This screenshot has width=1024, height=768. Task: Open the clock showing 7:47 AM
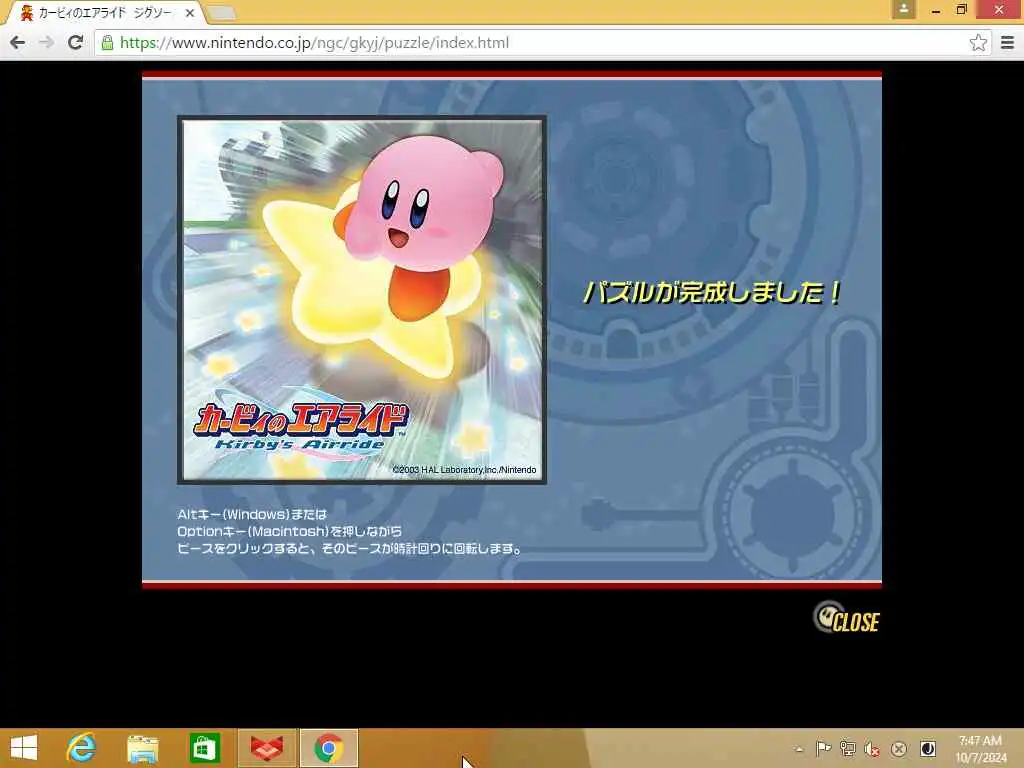[x=980, y=749]
